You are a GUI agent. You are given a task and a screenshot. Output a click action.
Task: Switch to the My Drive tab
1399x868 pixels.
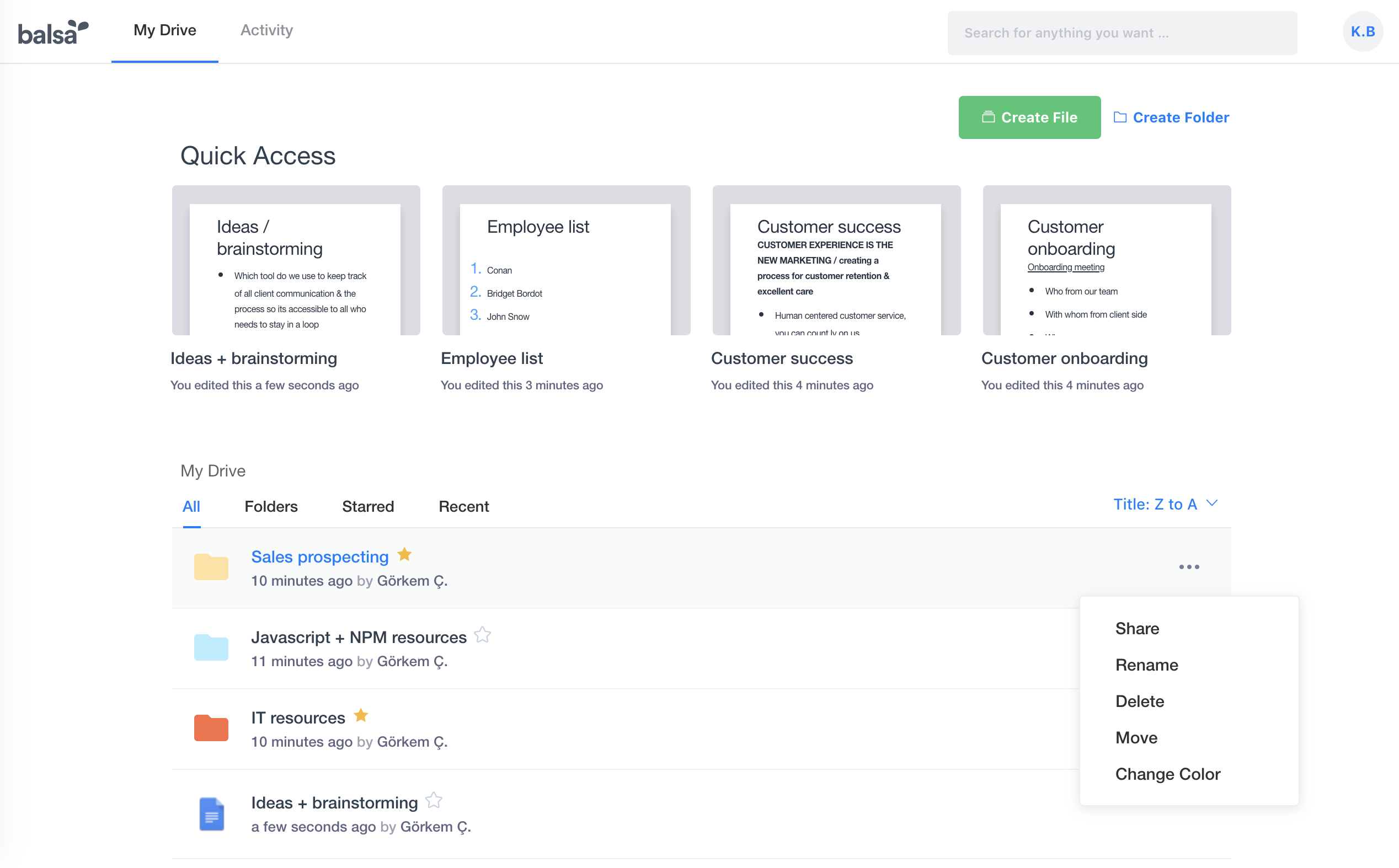[x=165, y=30]
